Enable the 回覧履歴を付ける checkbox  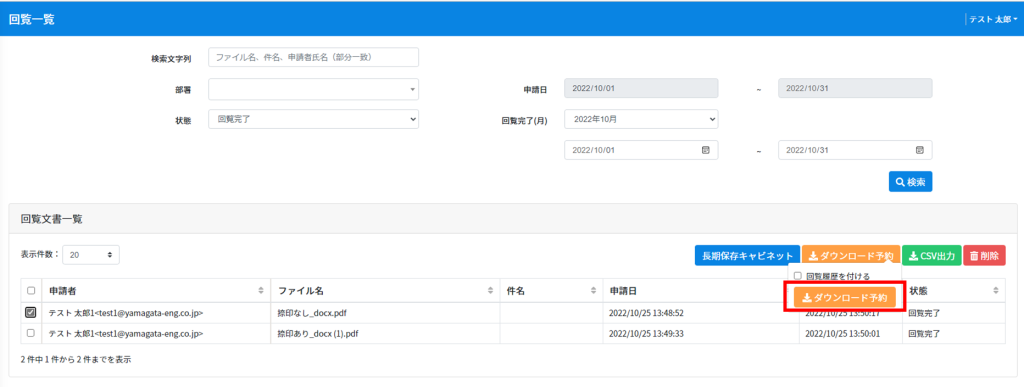[797, 276]
